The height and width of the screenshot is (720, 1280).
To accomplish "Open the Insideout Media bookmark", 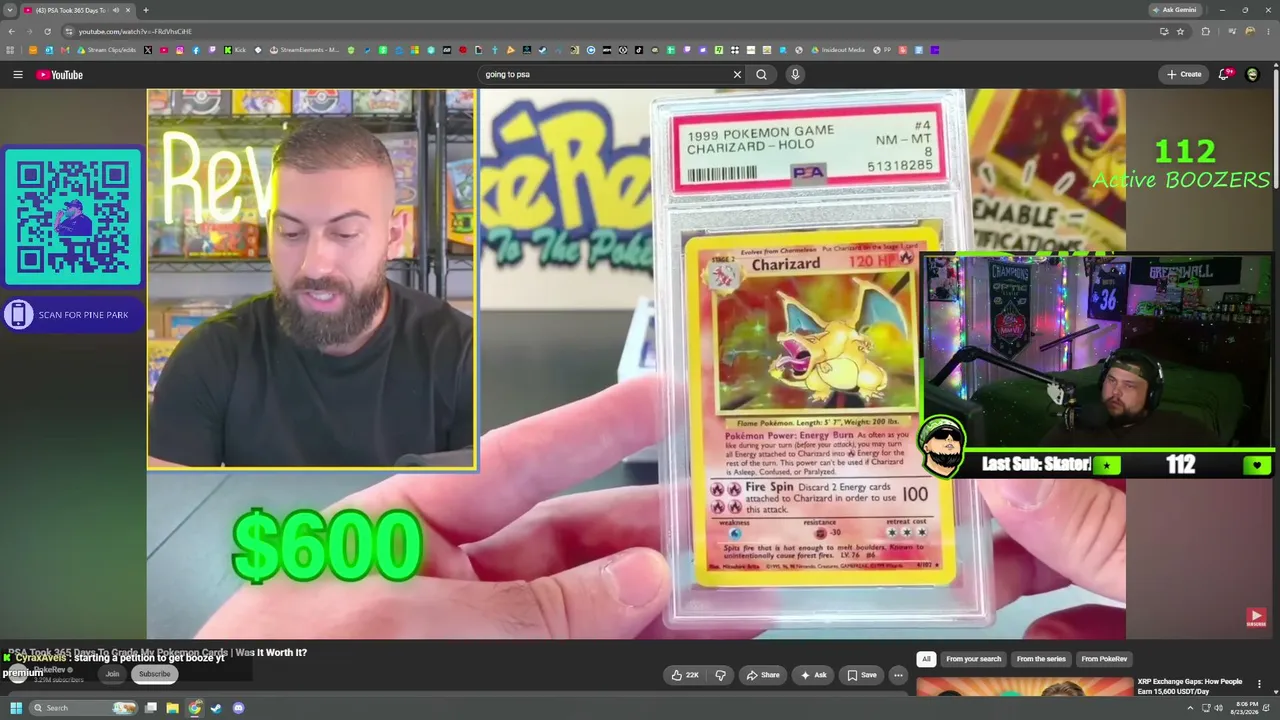I will pos(838,50).
